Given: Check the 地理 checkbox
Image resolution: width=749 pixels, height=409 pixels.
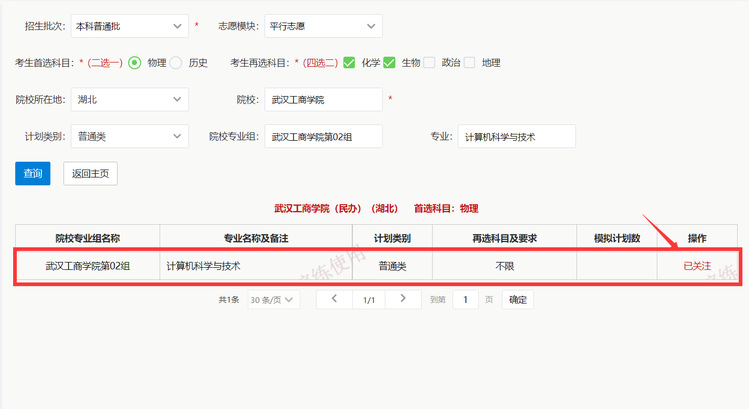Looking at the screenshot, I should tap(468, 63).
